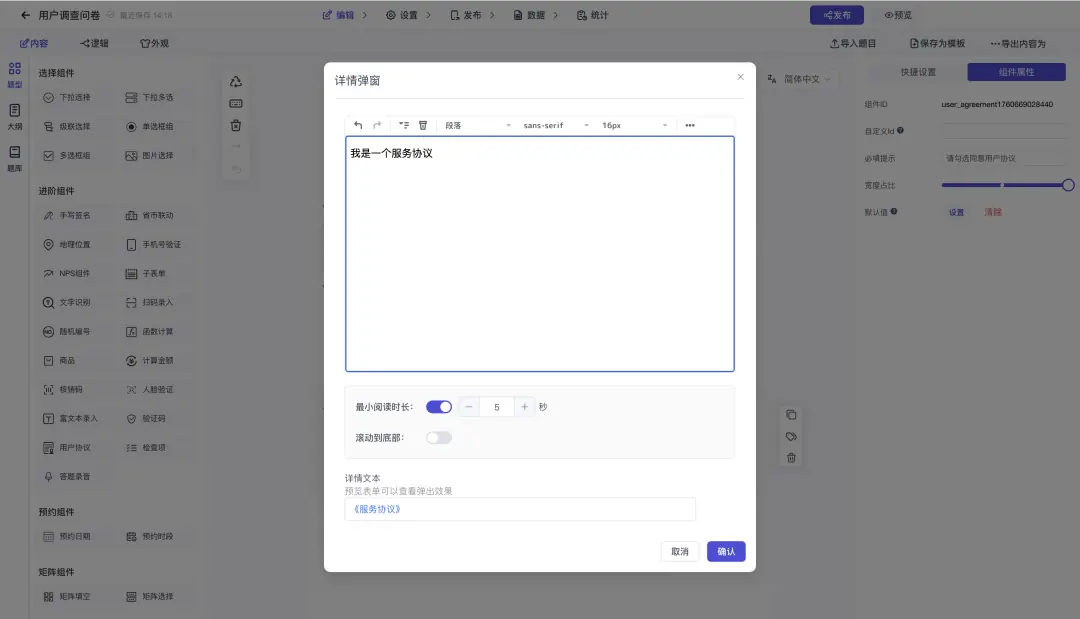Open the more options ellipsis in editor toolbar

[x=690, y=125]
